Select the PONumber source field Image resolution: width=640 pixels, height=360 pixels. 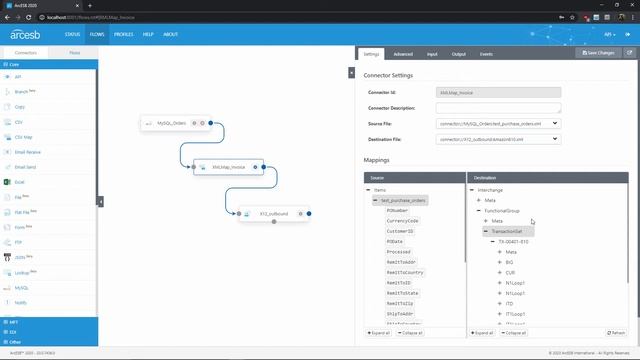tap(397, 211)
